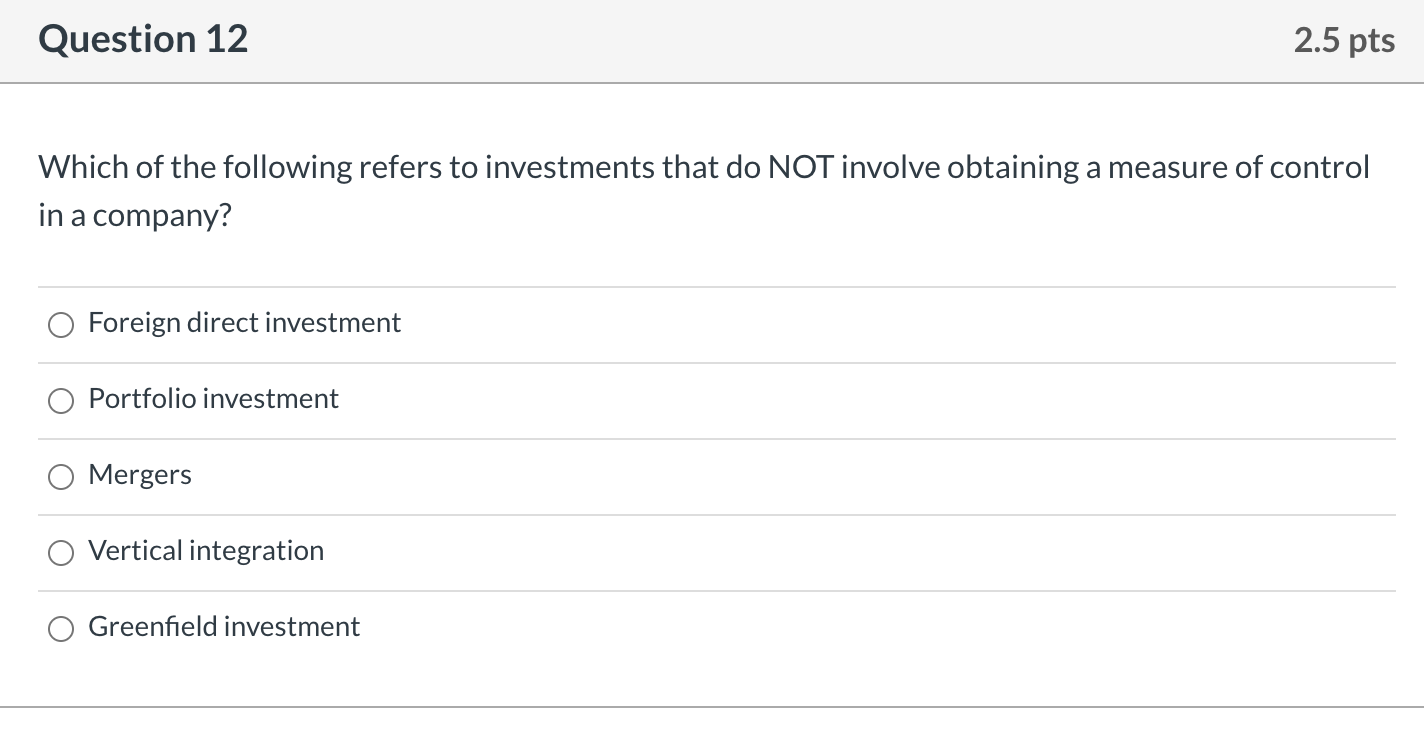This screenshot has width=1424, height=730.
Task: Click the Vertical integration answer text
Action: 206,551
